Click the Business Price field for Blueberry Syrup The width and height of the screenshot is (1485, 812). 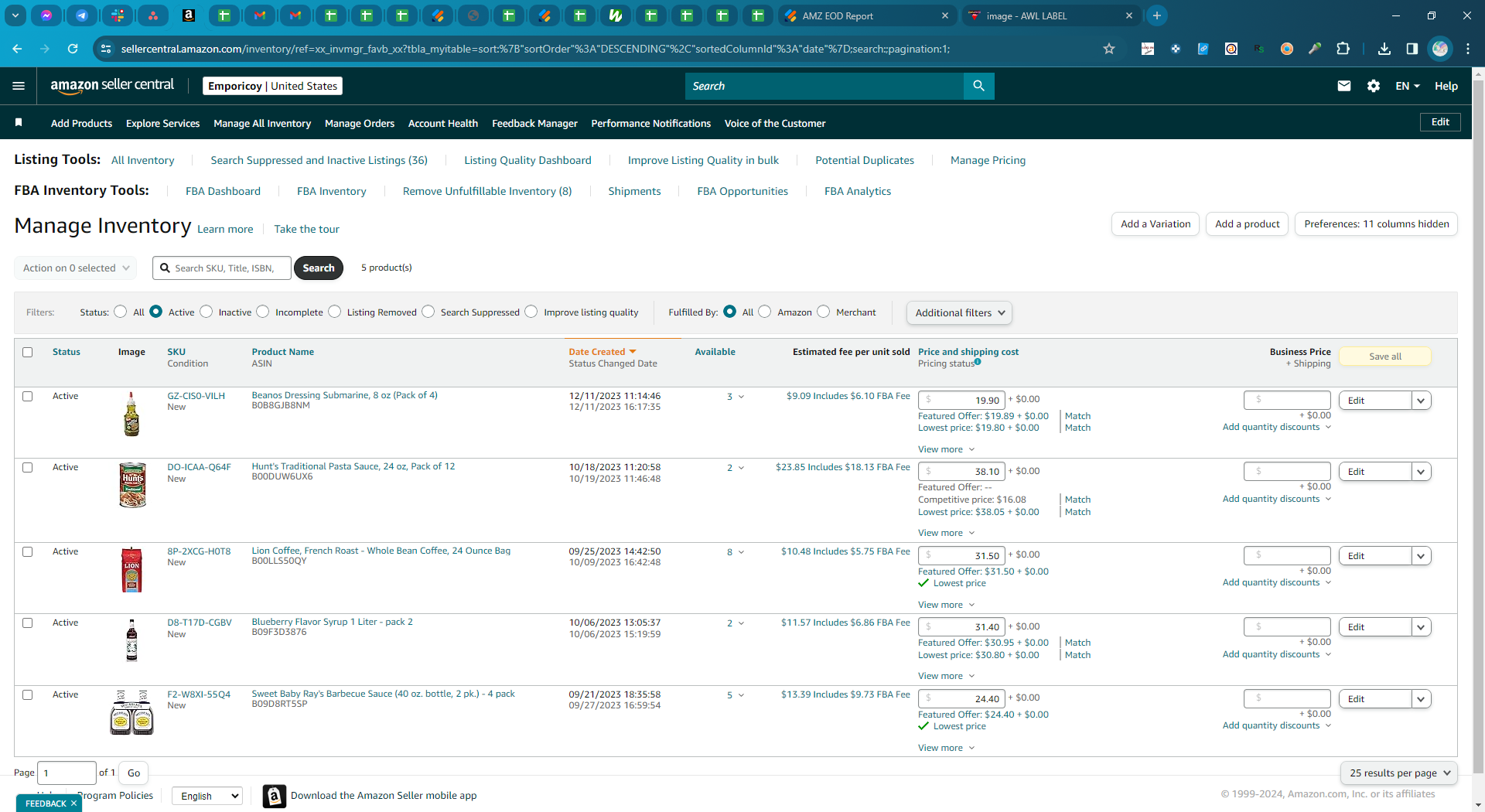pos(1287,627)
